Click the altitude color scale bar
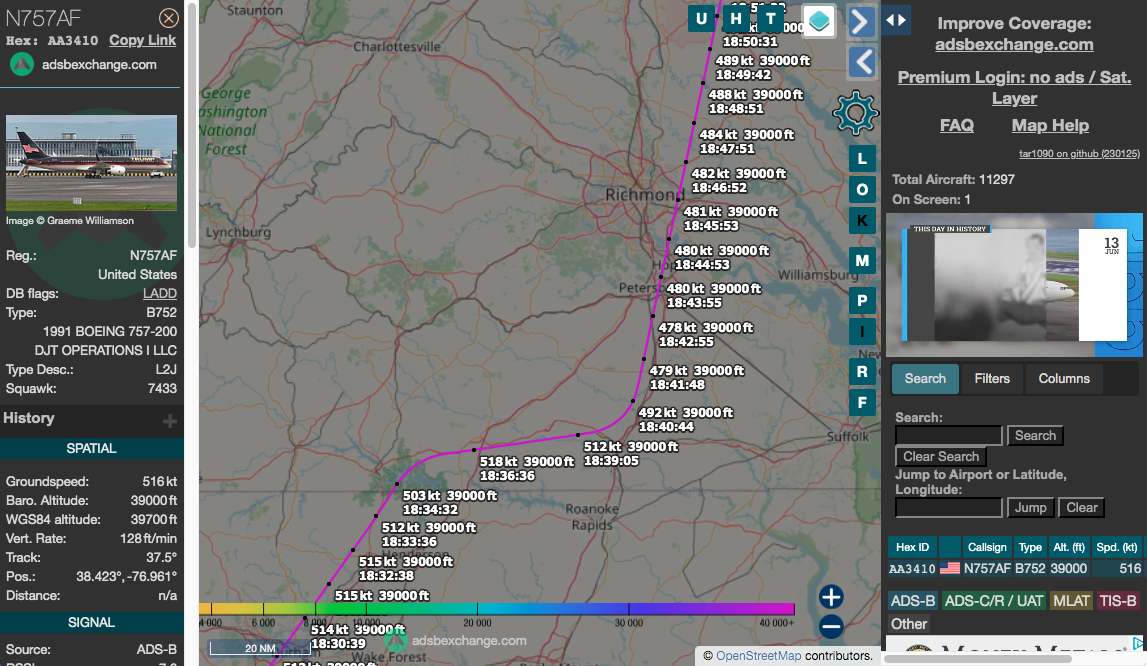The width and height of the screenshot is (1147, 666). 497,609
